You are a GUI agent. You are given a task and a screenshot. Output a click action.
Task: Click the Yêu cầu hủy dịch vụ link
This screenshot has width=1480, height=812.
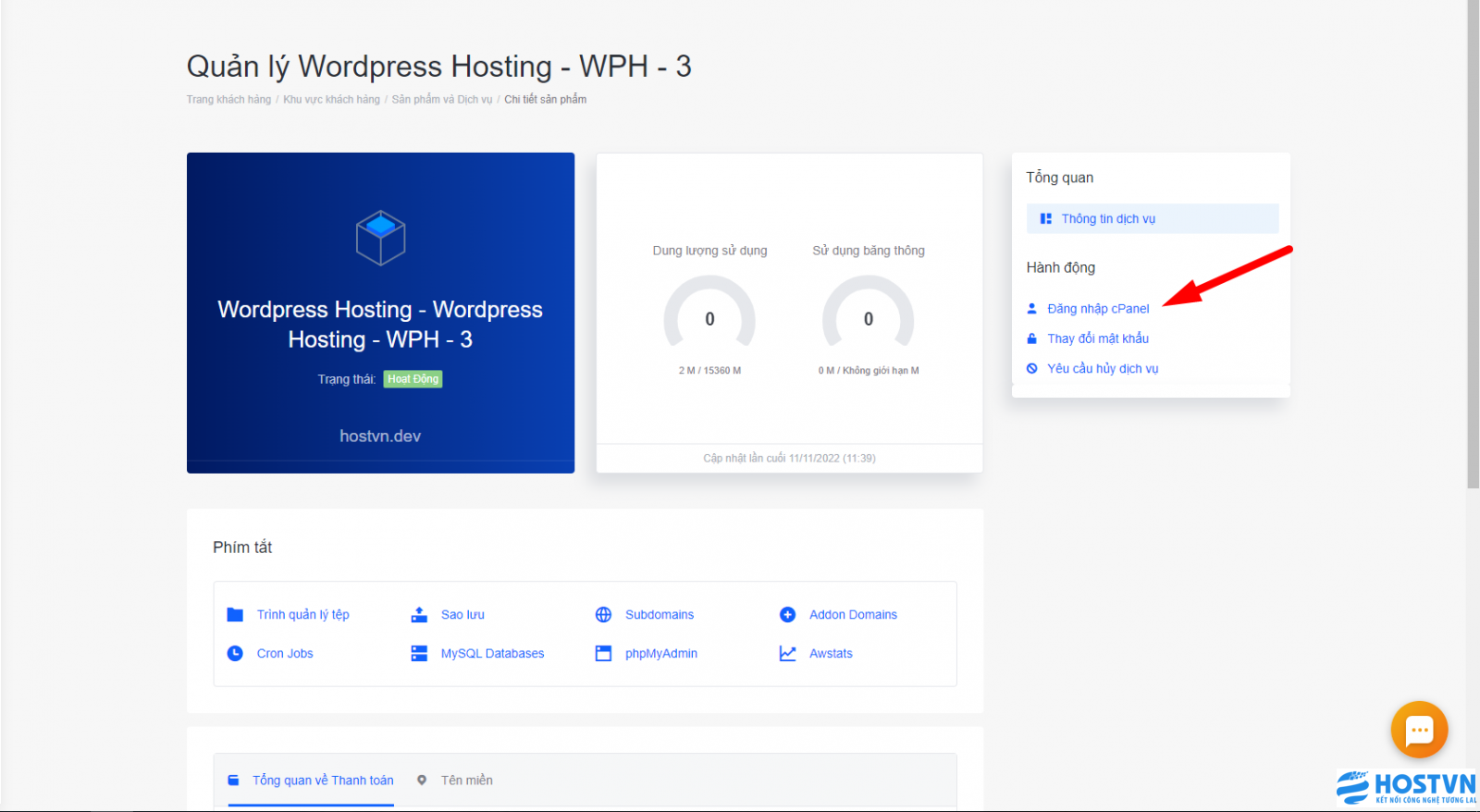(1103, 368)
